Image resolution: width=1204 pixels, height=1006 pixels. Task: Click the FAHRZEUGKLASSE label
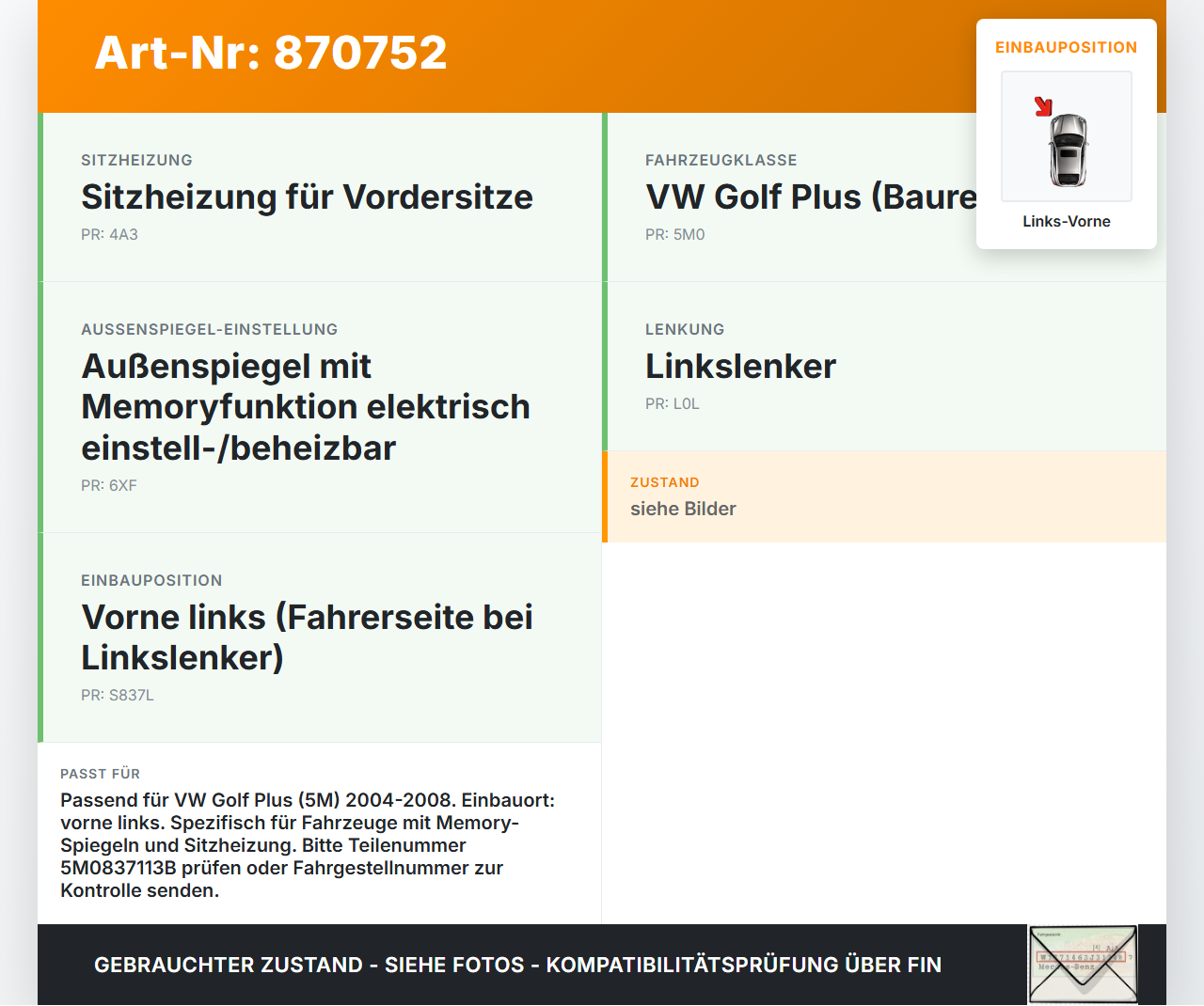[x=721, y=160]
